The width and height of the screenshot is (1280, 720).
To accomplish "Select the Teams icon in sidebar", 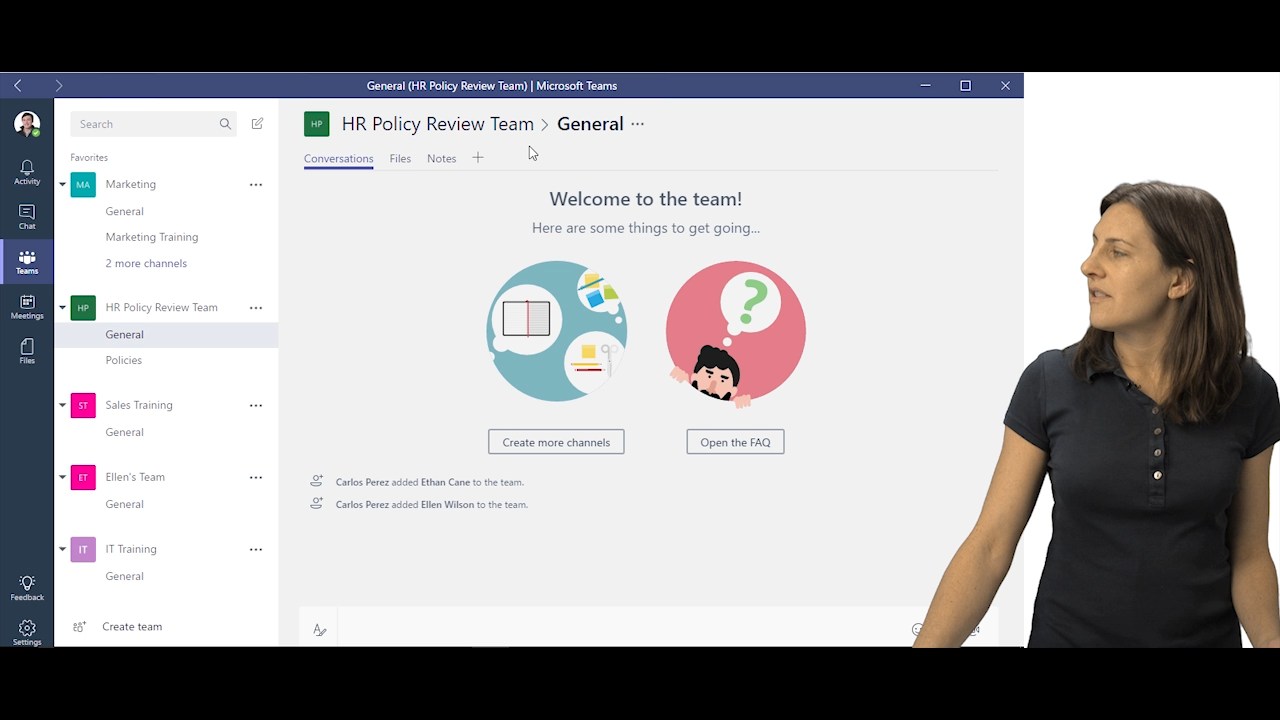I will click(x=27, y=262).
